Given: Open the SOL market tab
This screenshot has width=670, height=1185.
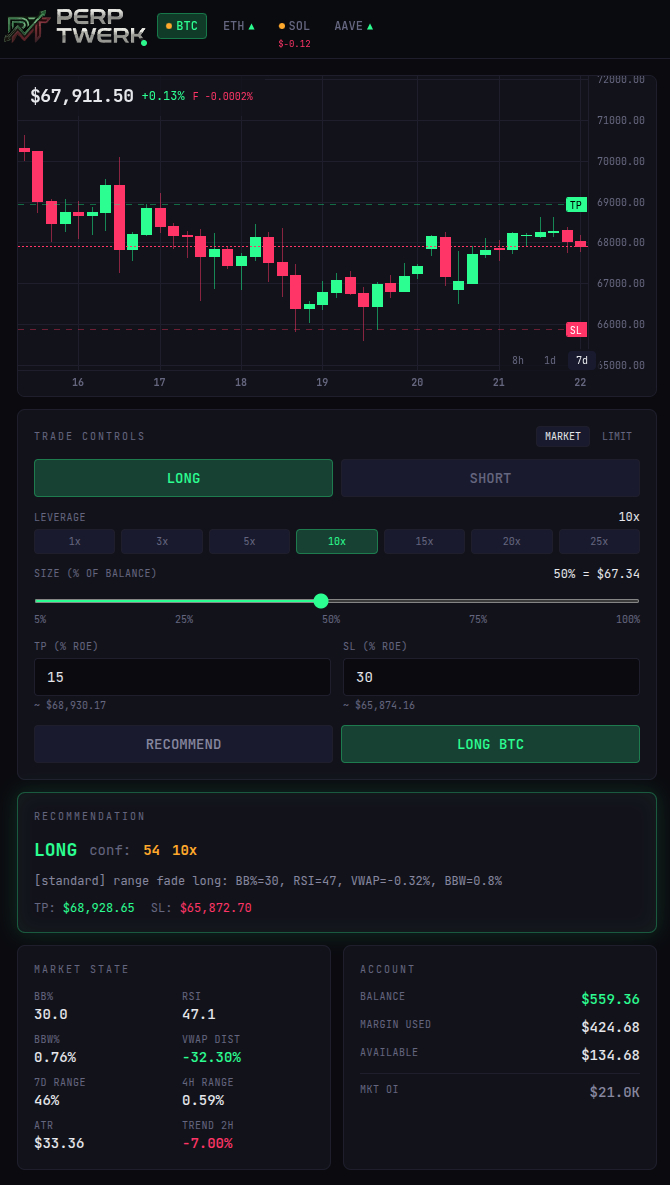Looking at the screenshot, I should pyautogui.click(x=294, y=26).
